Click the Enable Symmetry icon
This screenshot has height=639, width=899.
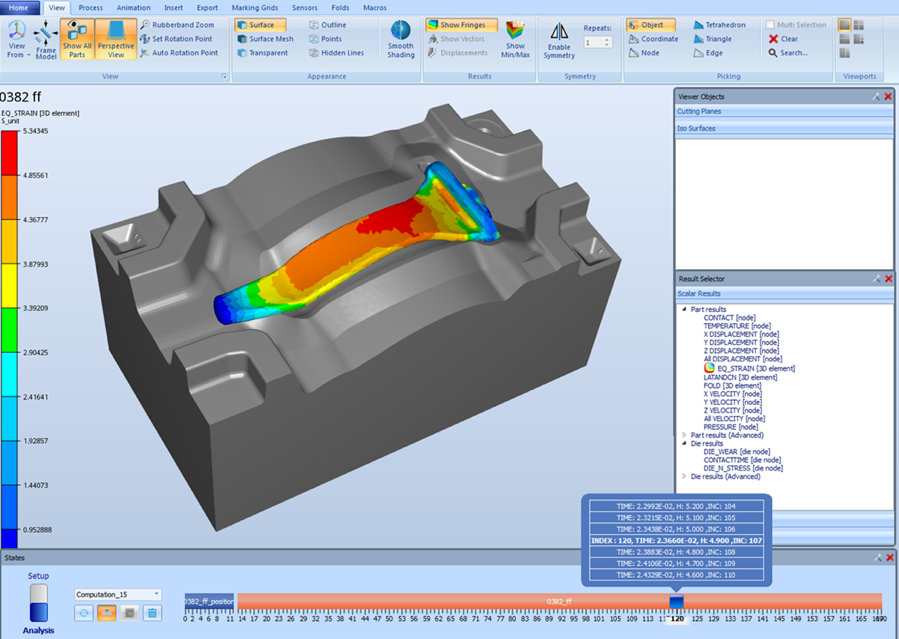coord(559,39)
